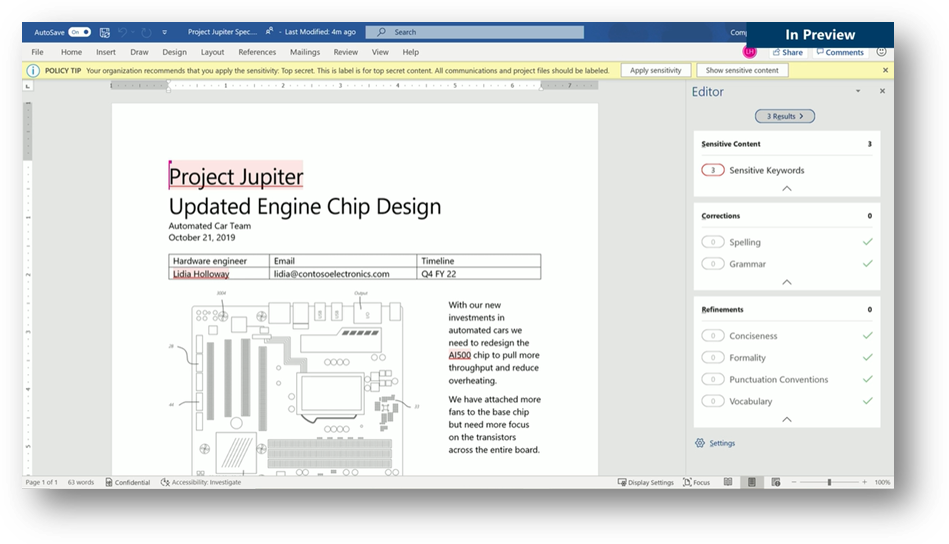
Task: Click the Policy Tip info icon
Action: coord(33,71)
